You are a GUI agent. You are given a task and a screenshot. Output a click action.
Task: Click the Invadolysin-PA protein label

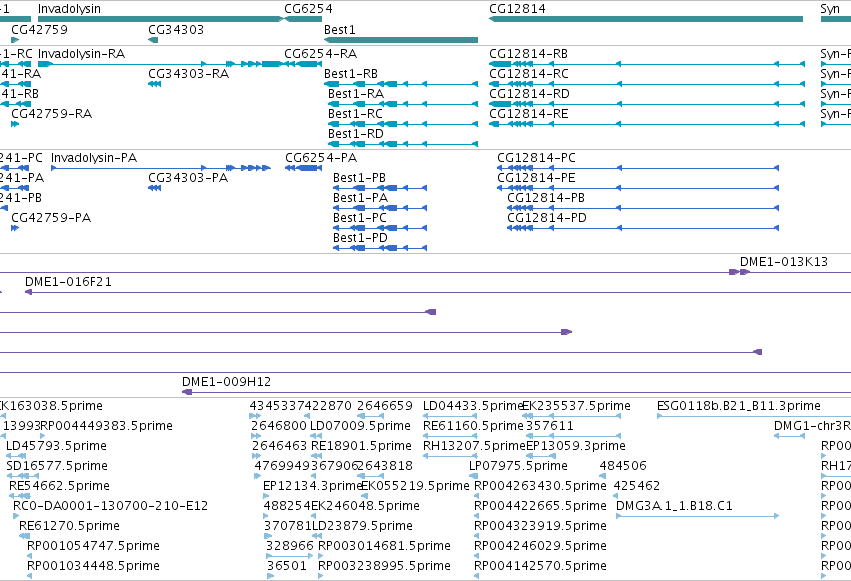tap(94, 158)
